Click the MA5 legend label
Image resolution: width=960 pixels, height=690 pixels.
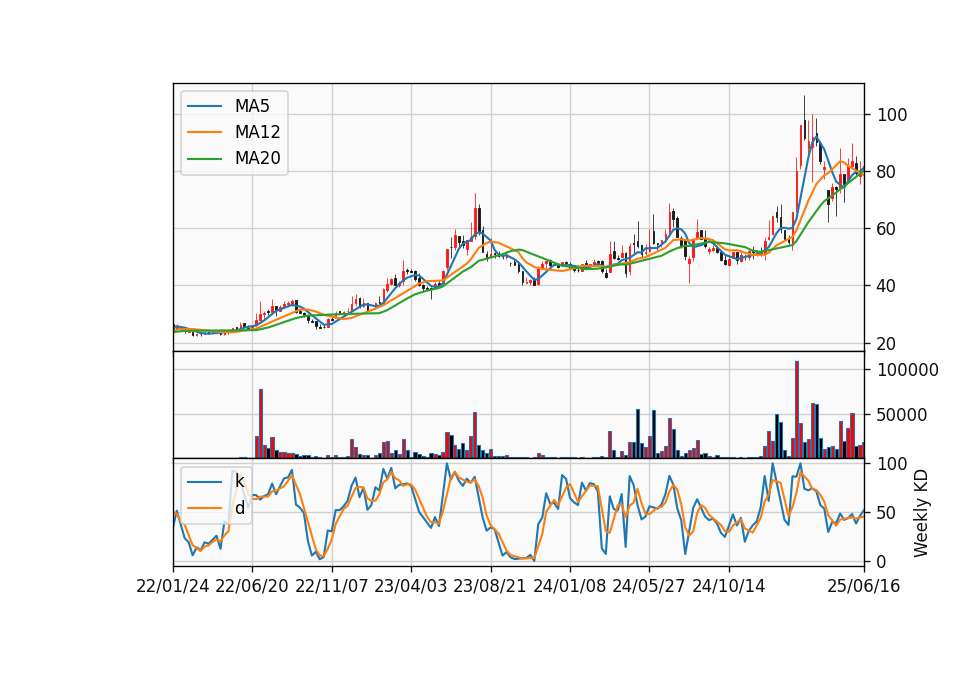tap(252, 106)
